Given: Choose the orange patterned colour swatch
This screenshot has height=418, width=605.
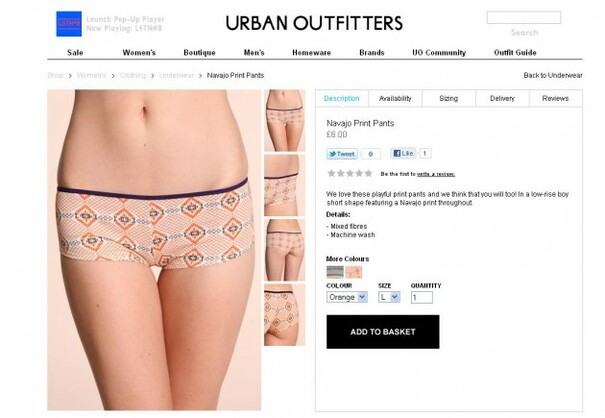Looking at the screenshot, I should 354,272.
